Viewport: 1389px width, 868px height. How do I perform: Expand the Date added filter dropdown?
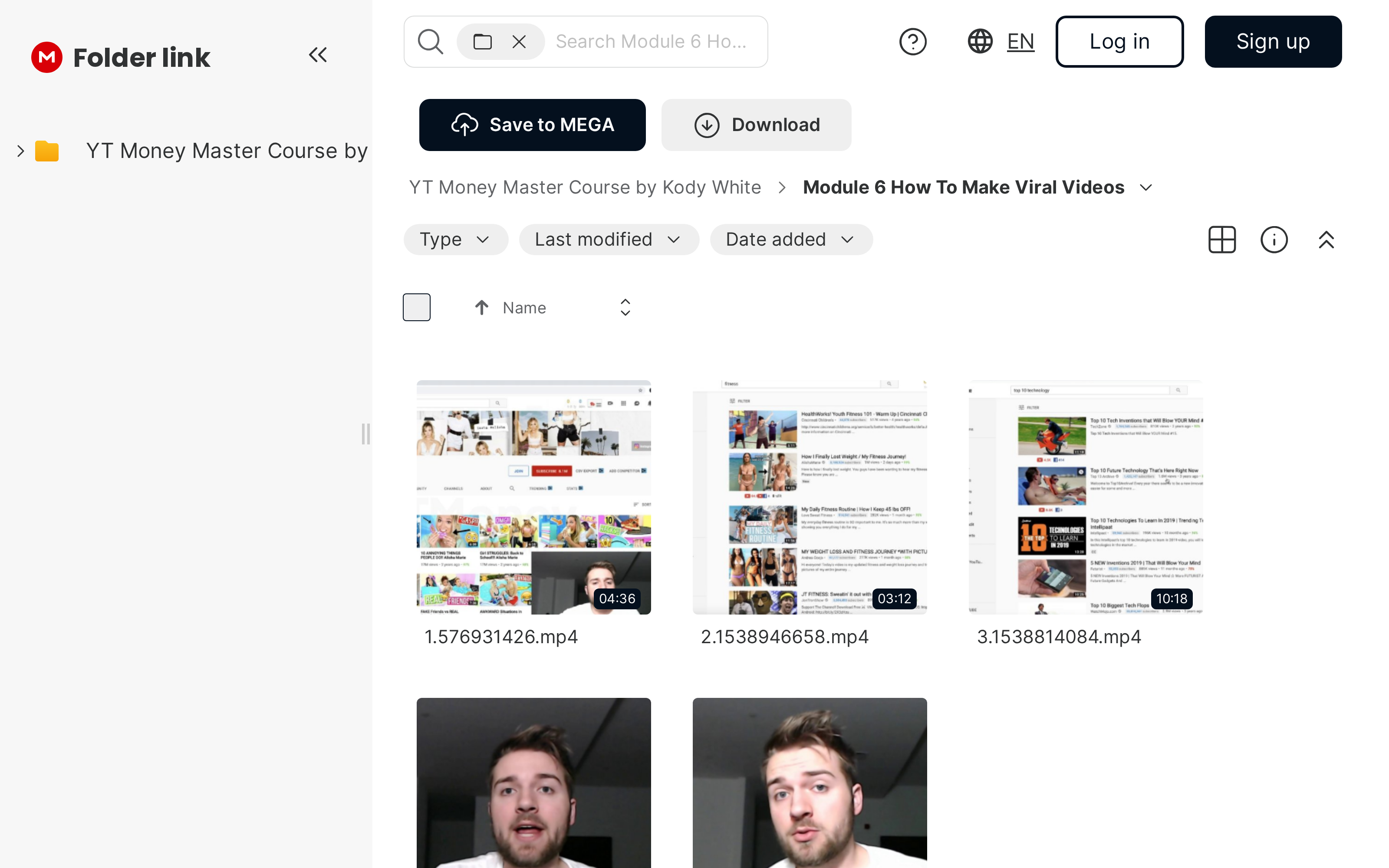790,240
